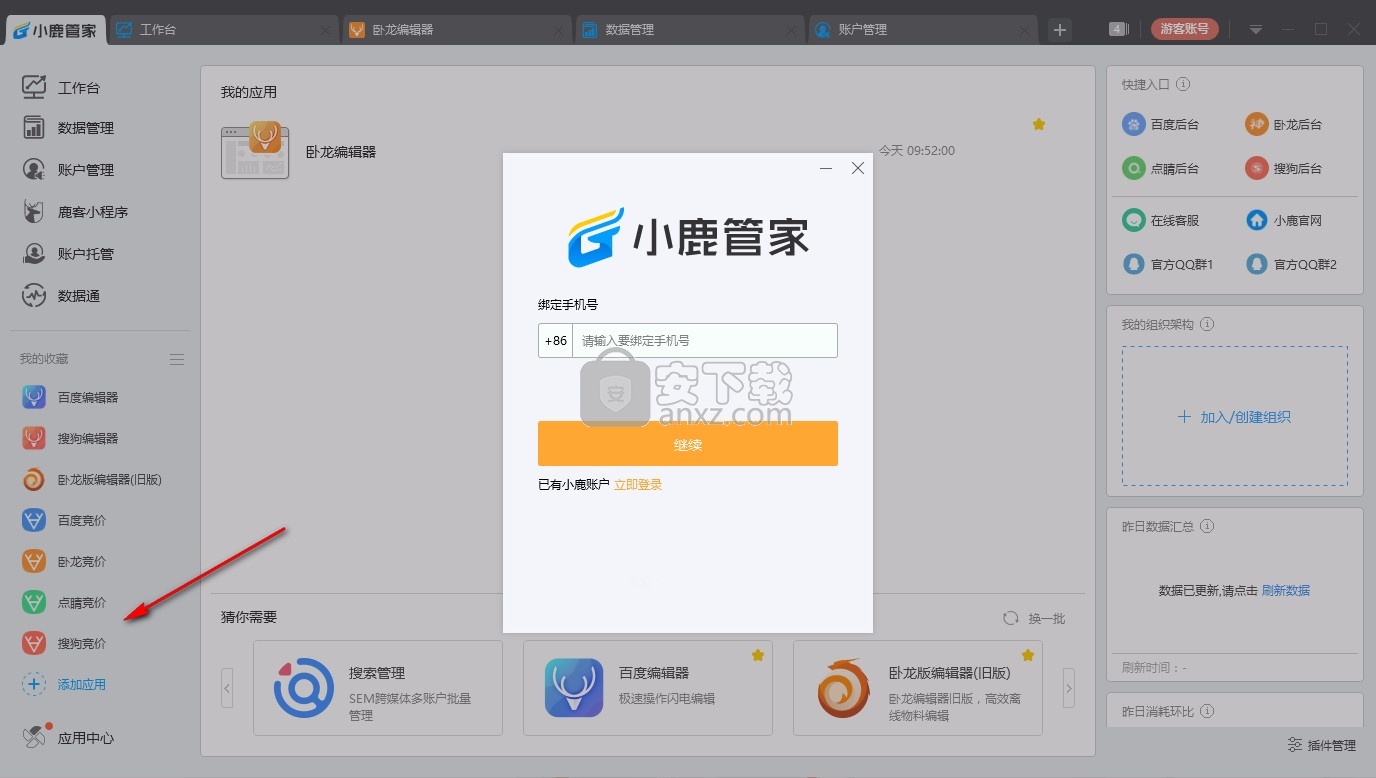Image resolution: width=1376 pixels, height=778 pixels.
Task: Open 鹿客小程序 in the sidebar
Action: (75, 212)
